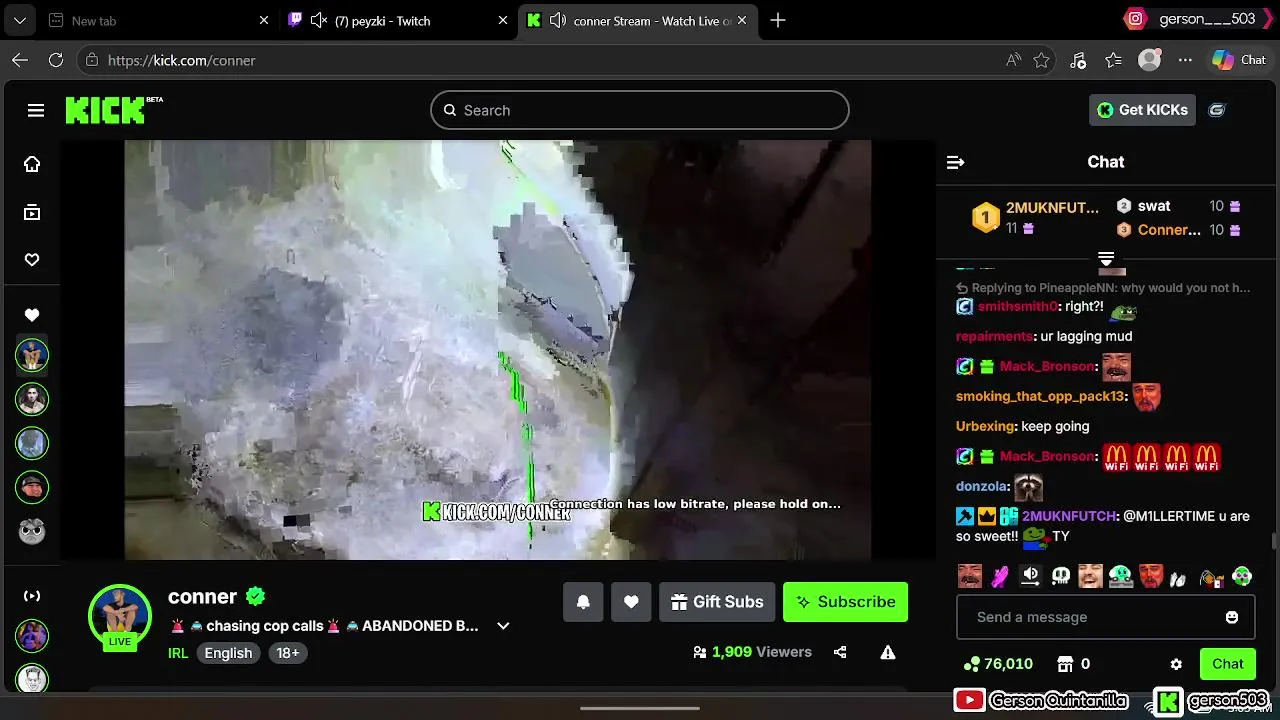Mute the Kick tab speaker icon
Screen dimensions: 1280x720
(x=557, y=21)
